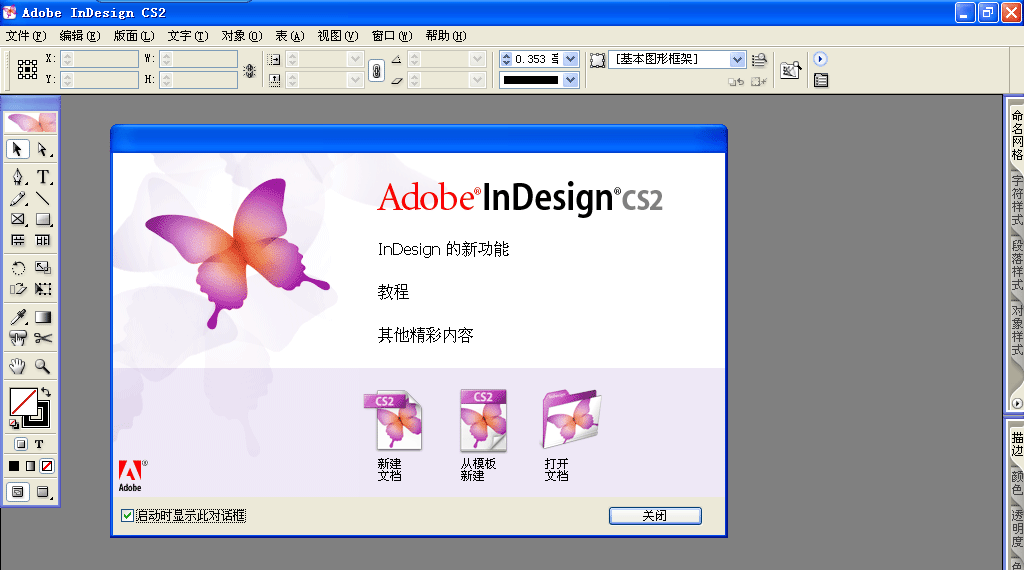Click the butterfly banner atop the toolbox
This screenshot has height=570, width=1024.
[x=31, y=122]
